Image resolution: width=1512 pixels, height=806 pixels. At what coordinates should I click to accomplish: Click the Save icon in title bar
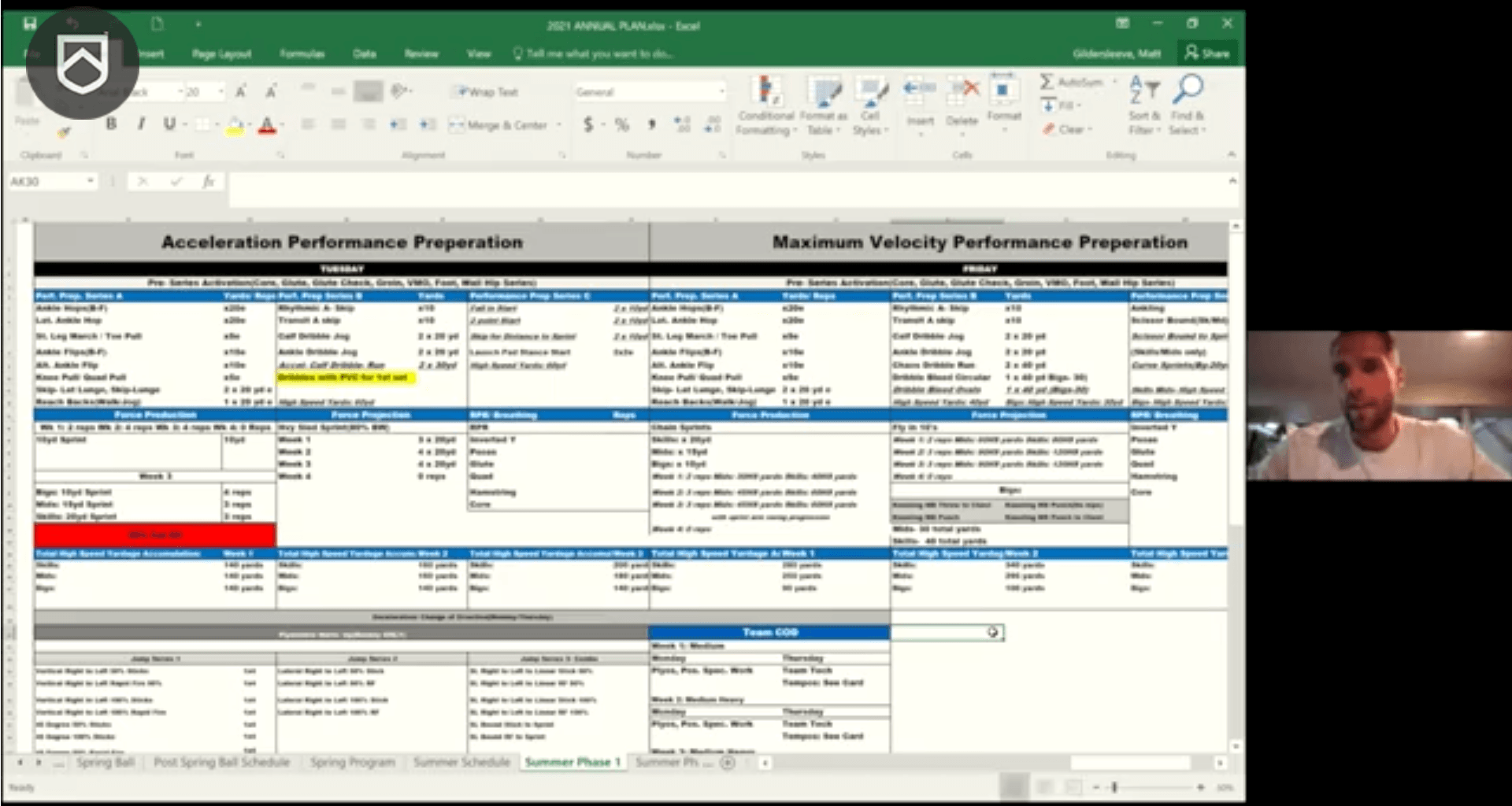pos(30,24)
